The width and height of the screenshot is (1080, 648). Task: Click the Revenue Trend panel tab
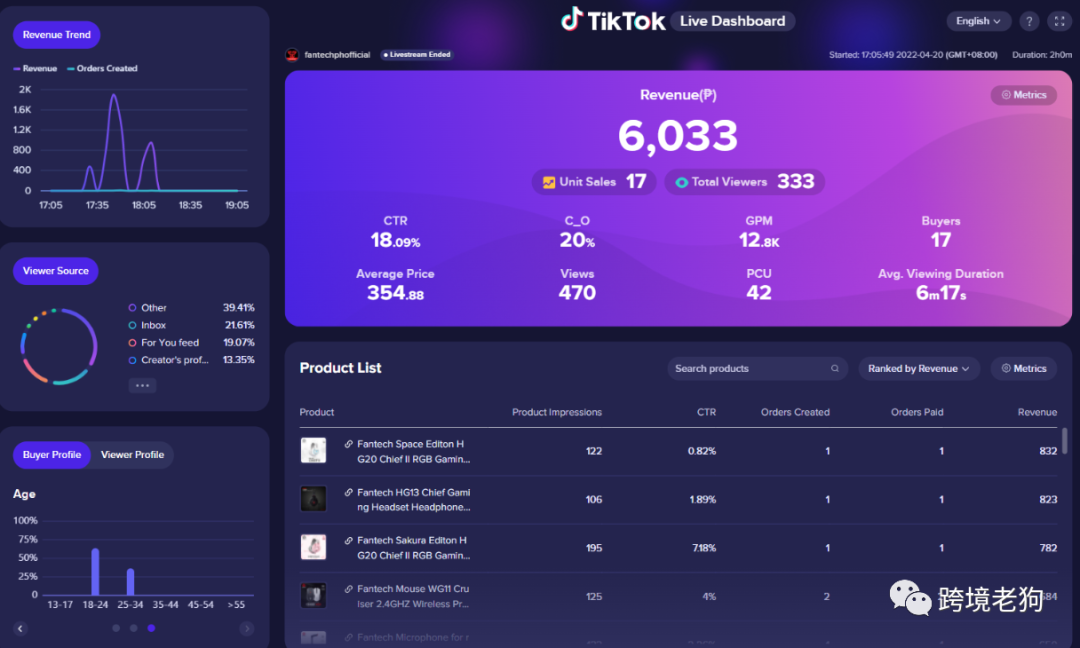click(x=56, y=34)
